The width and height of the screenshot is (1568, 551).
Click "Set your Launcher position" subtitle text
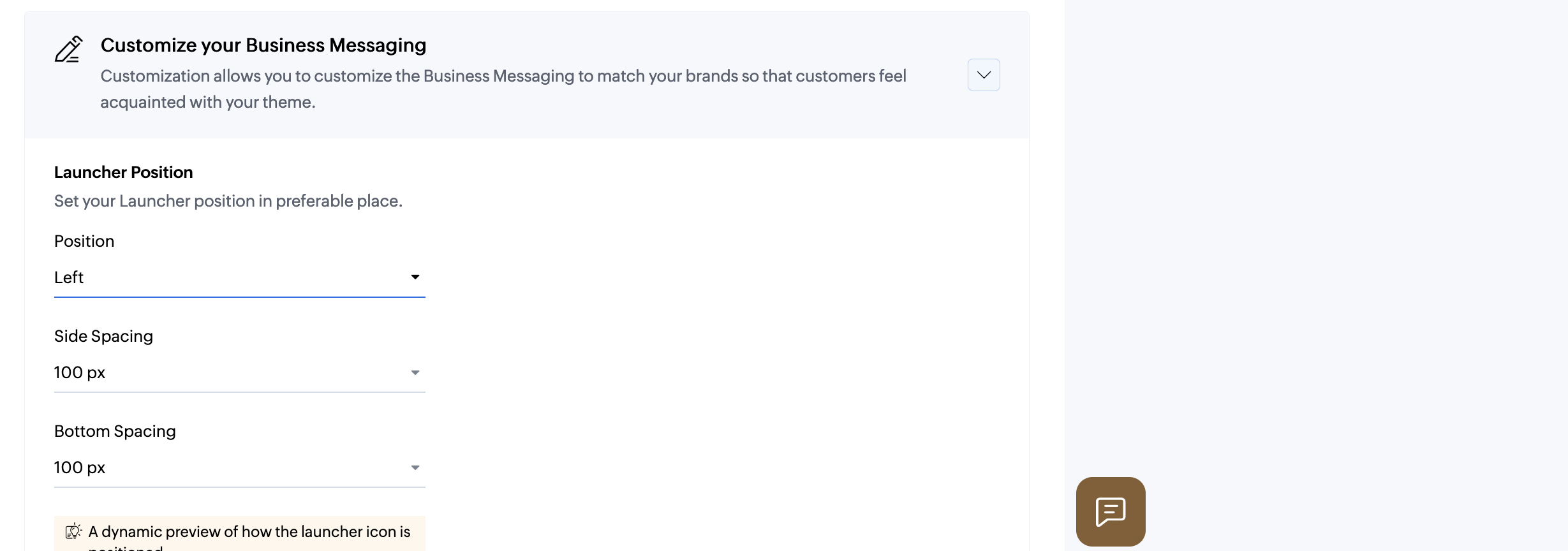click(x=228, y=201)
